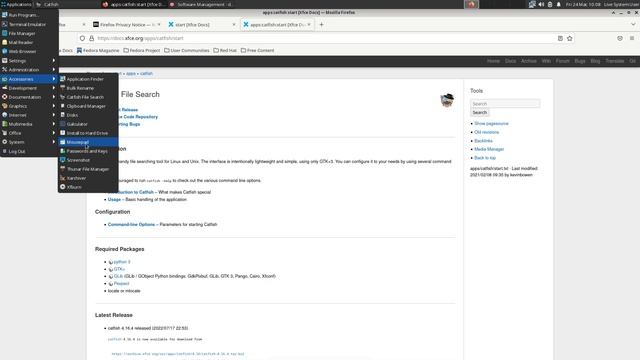Image resolution: width=640 pixels, height=360 pixels.
Task: Open the User Communities bookmarks folder
Action: 187,51
